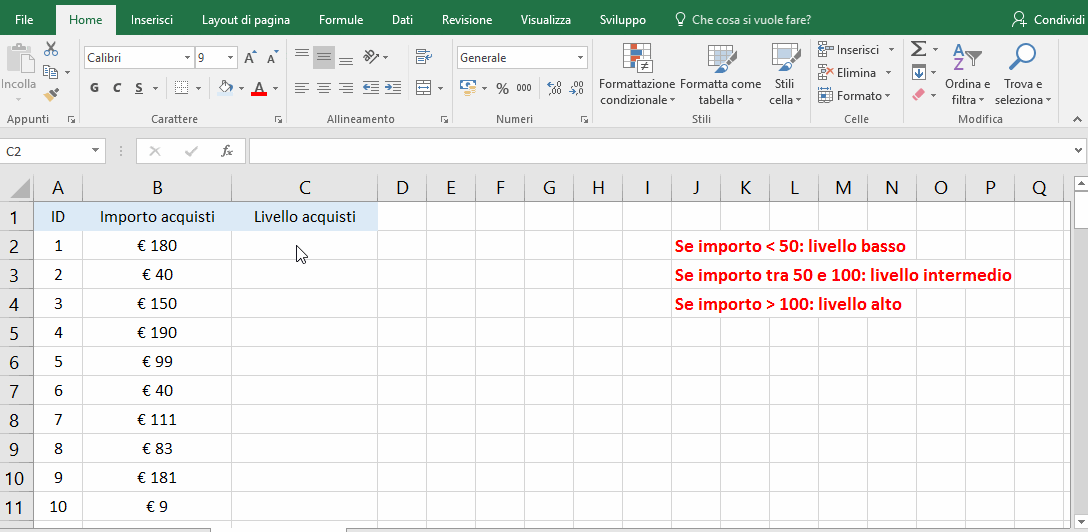The height and width of the screenshot is (532, 1088).
Task: Click the borders icon
Action: pos(181,88)
